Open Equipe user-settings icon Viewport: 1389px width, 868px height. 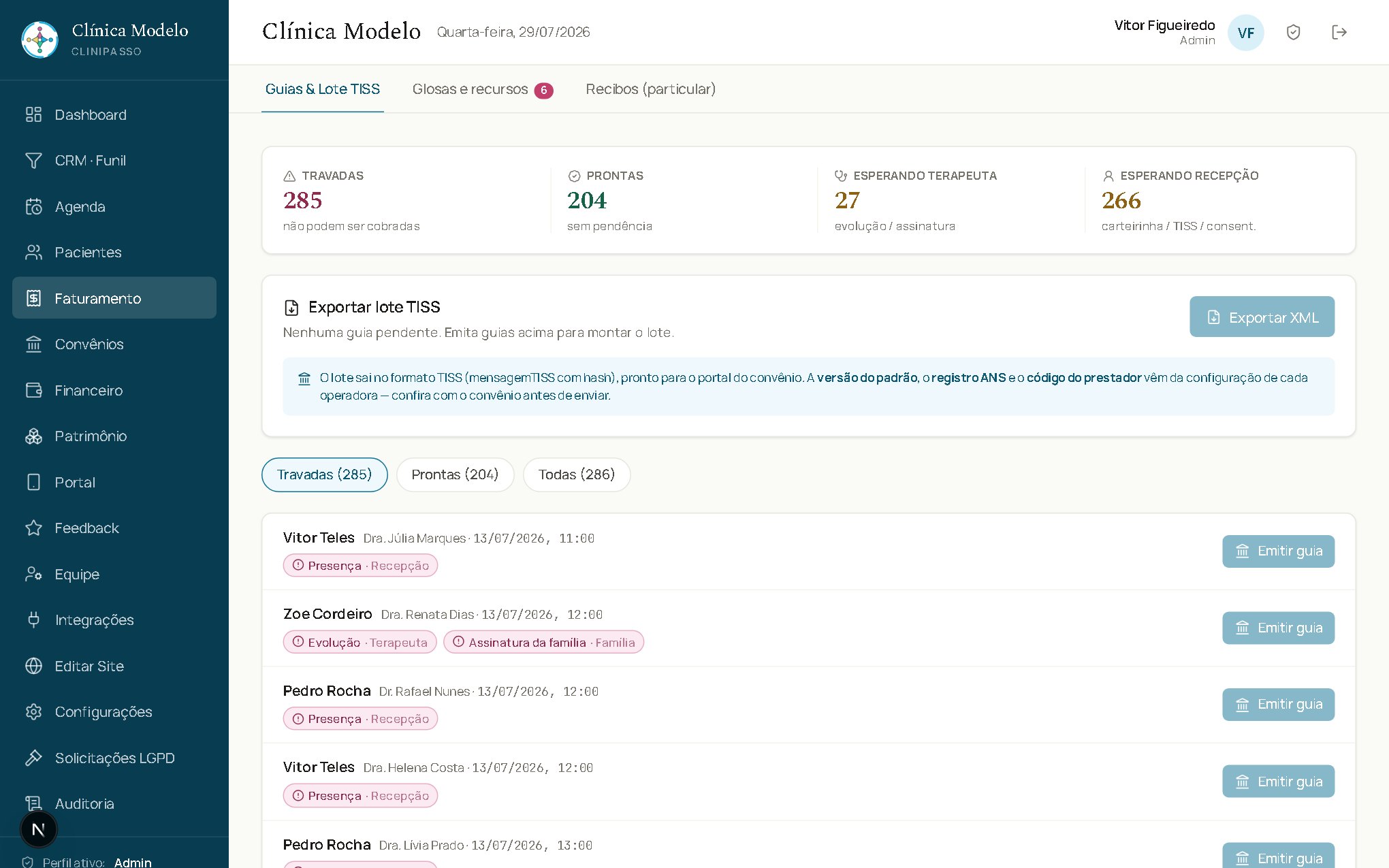click(33, 574)
